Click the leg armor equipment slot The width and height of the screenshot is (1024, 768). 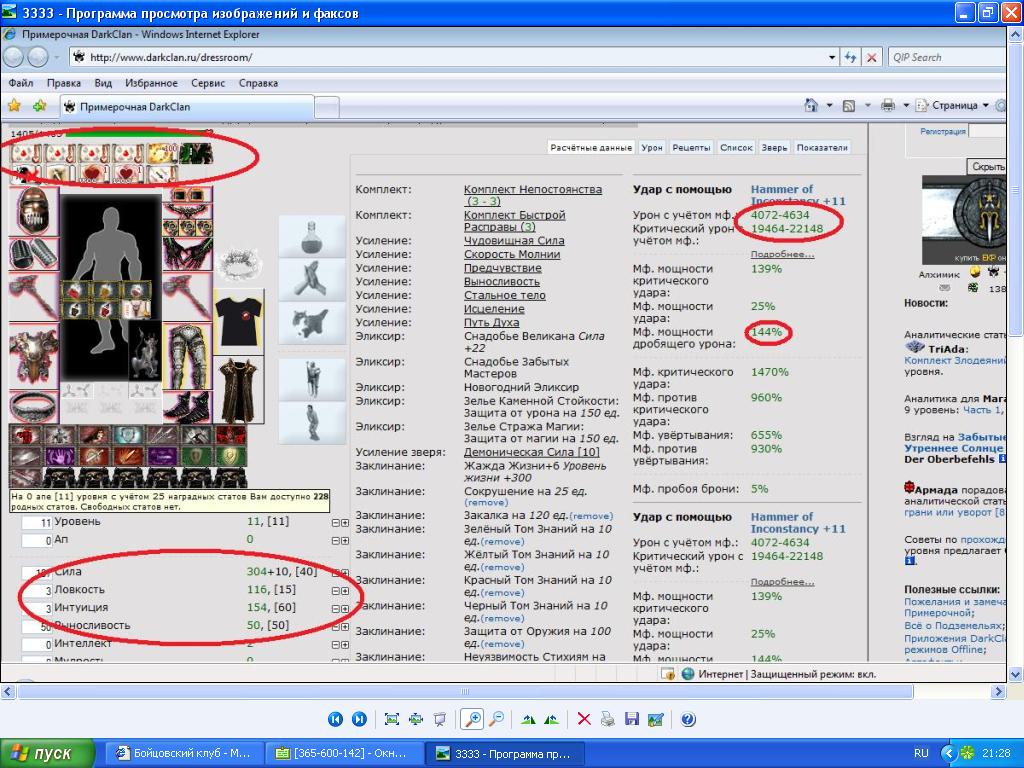[188, 356]
